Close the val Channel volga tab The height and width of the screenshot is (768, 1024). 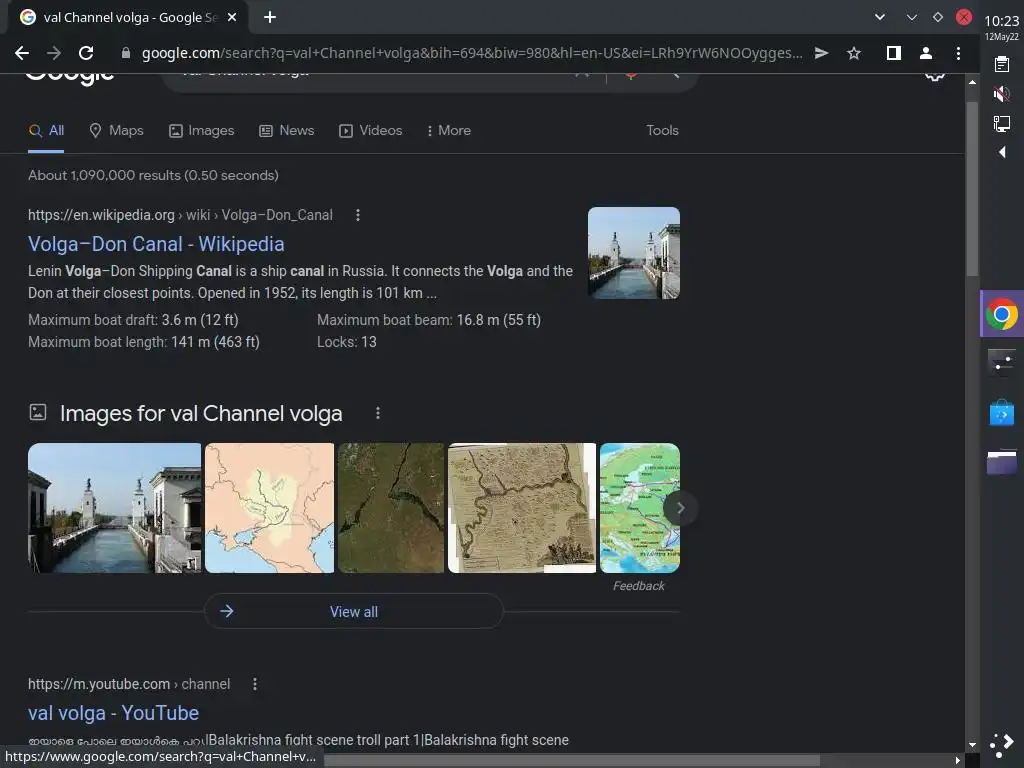click(232, 18)
